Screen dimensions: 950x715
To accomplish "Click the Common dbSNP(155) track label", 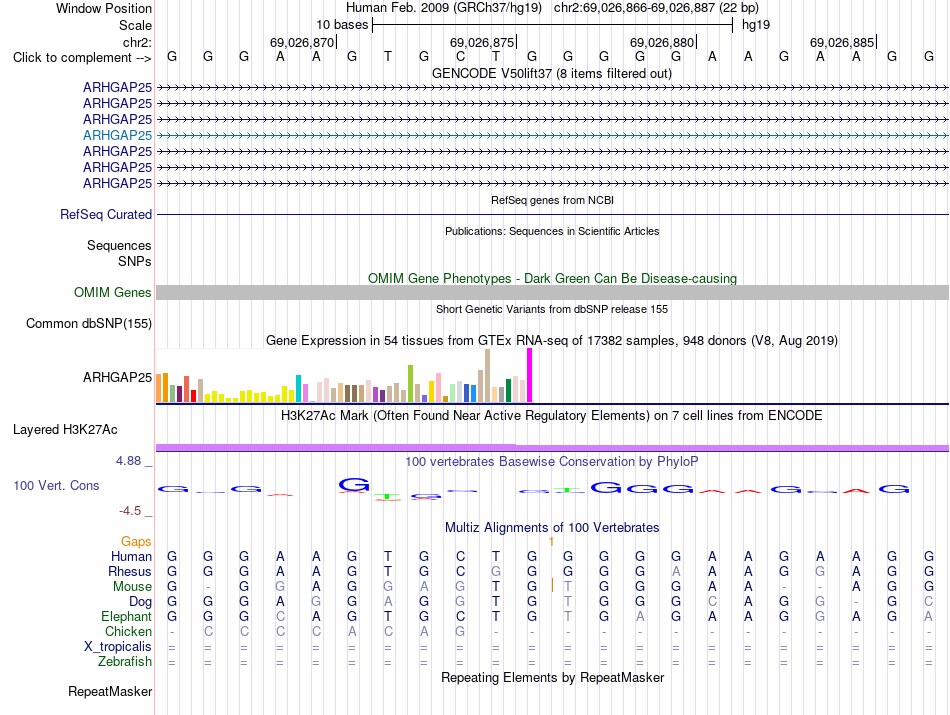I will click(89, 324).
